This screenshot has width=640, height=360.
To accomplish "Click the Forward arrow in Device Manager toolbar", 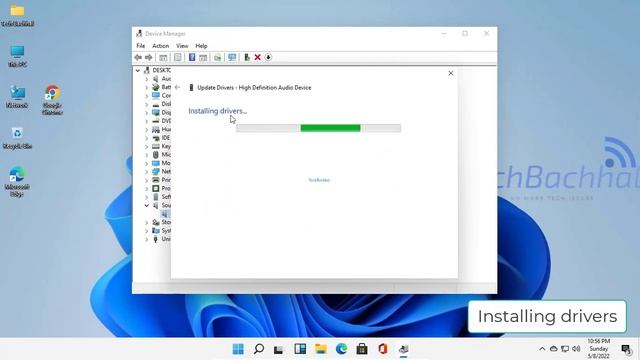I will tap(149, 58).
